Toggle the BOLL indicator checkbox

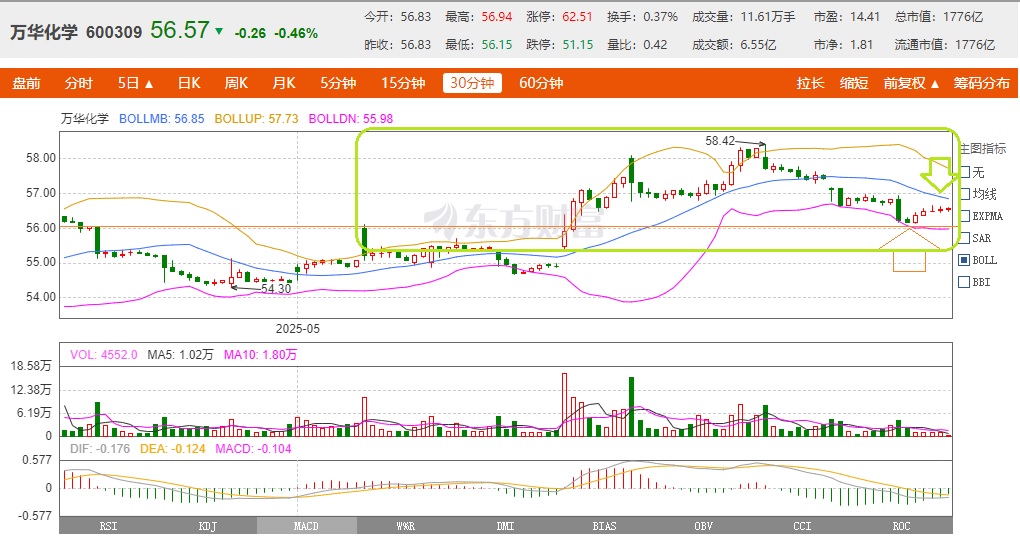pos(965,260)
